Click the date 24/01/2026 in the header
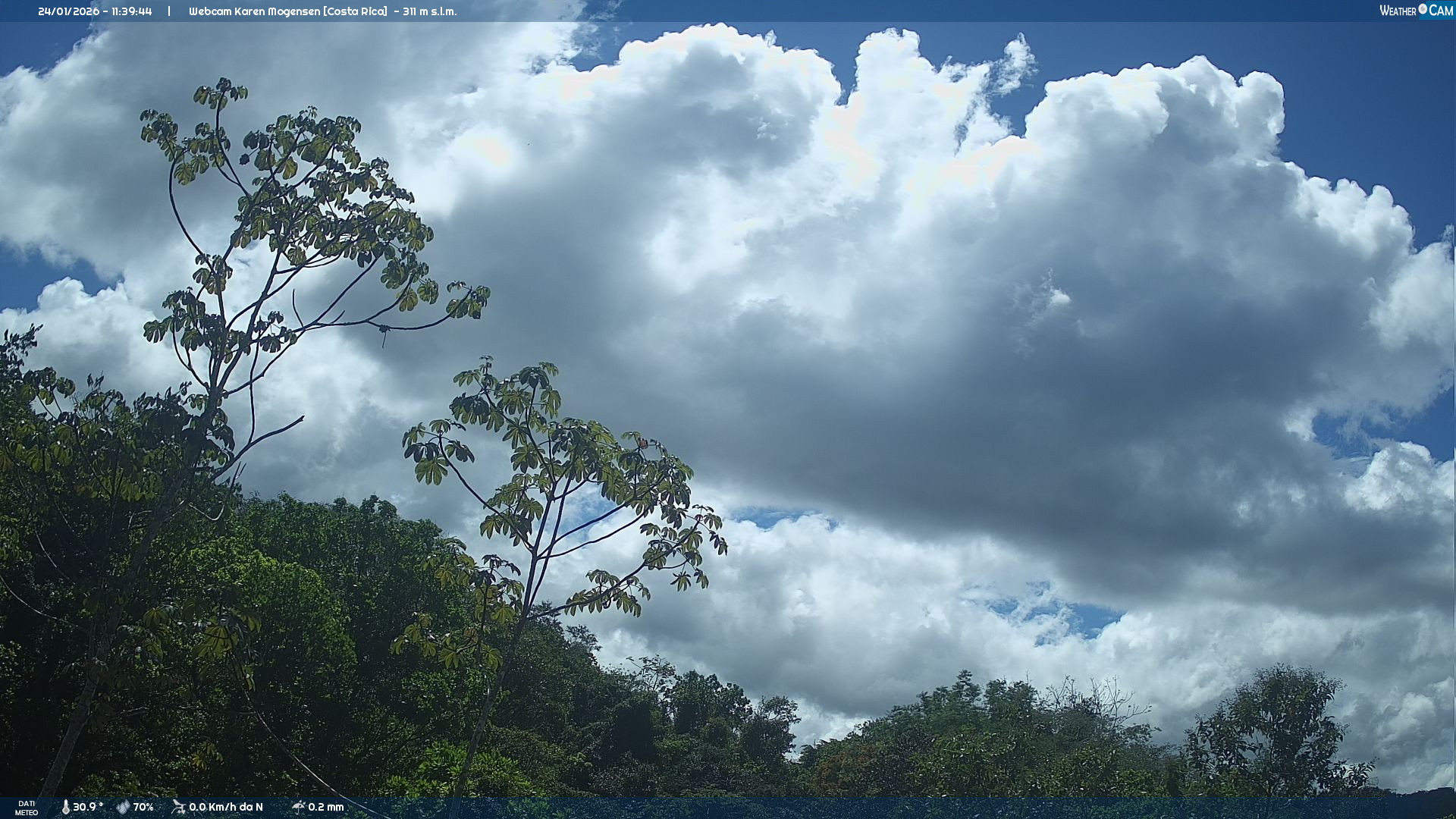This screenshot has height=819, width=1456. click(x=68, y=11)
